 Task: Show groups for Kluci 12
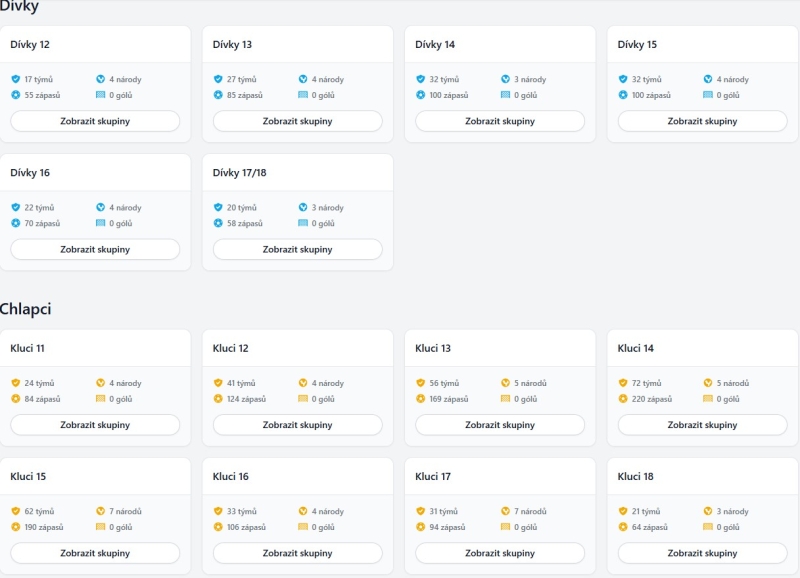click(x=297, y=425)
